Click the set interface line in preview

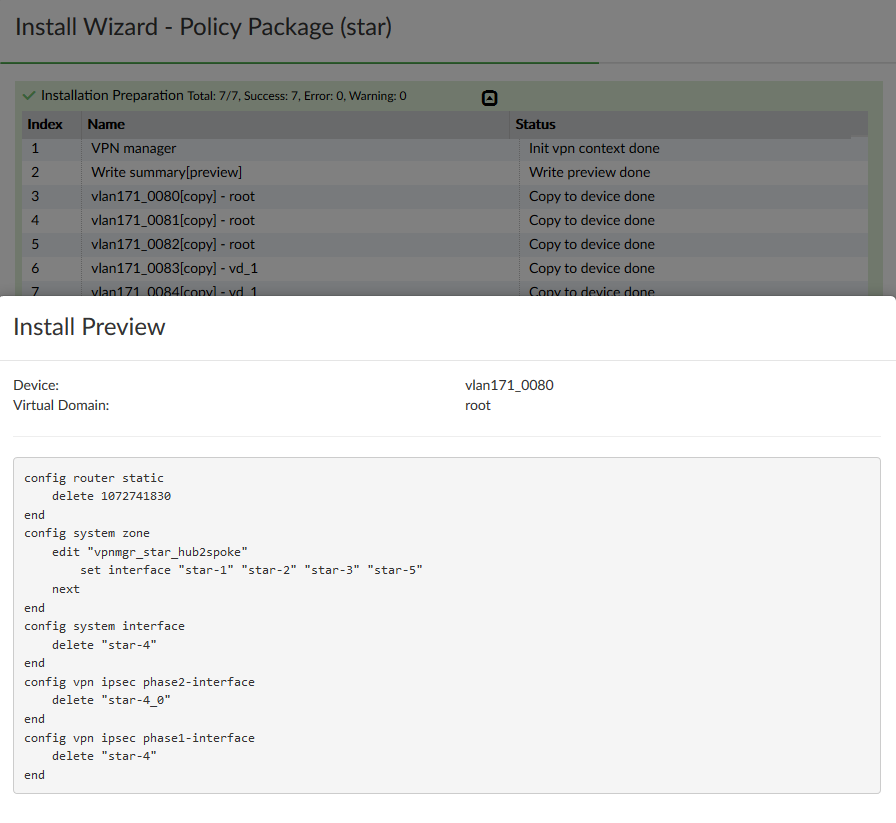(x=252, y=571)
